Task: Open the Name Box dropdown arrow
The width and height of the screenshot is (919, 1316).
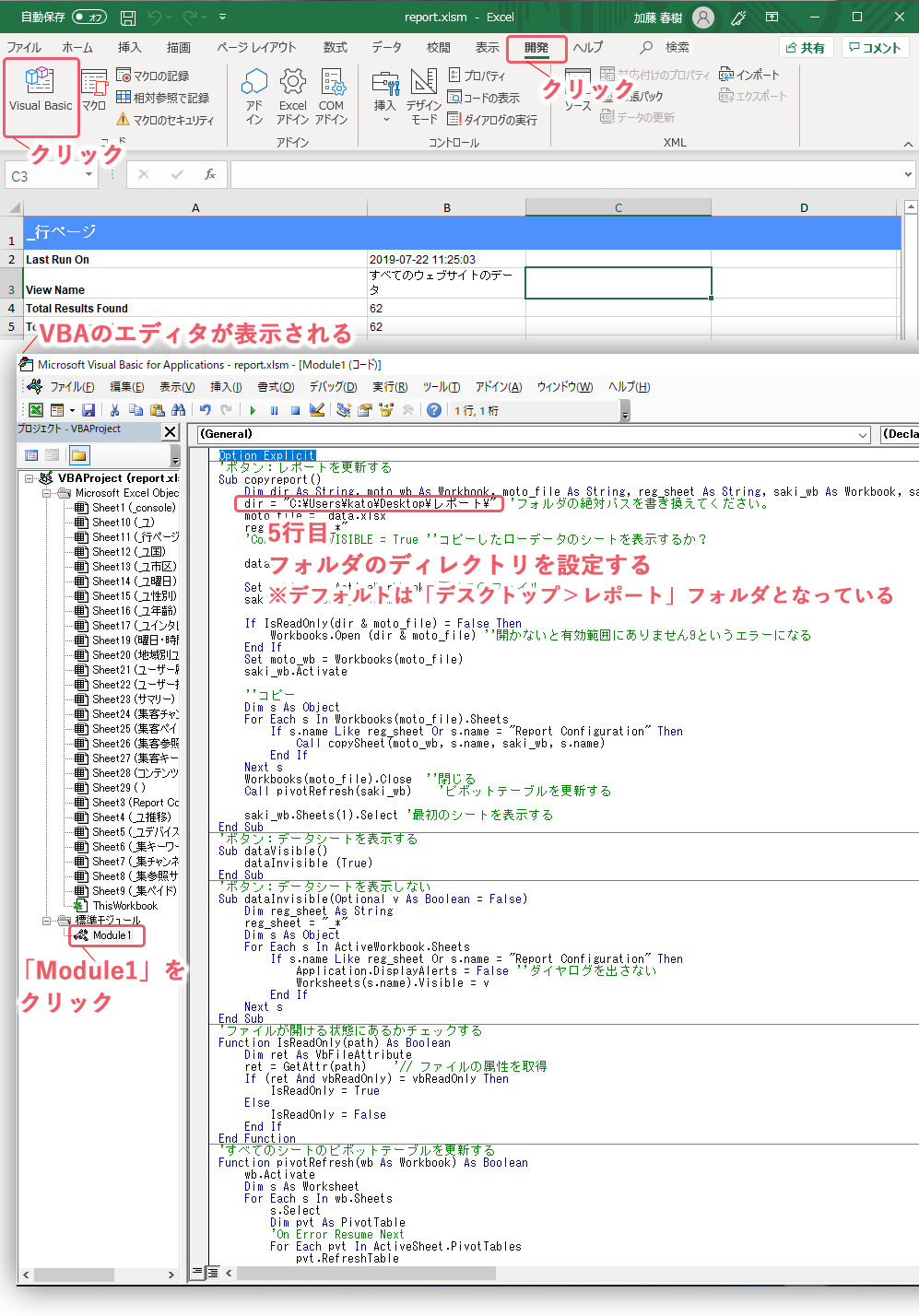Action: (x=89, y=174)
